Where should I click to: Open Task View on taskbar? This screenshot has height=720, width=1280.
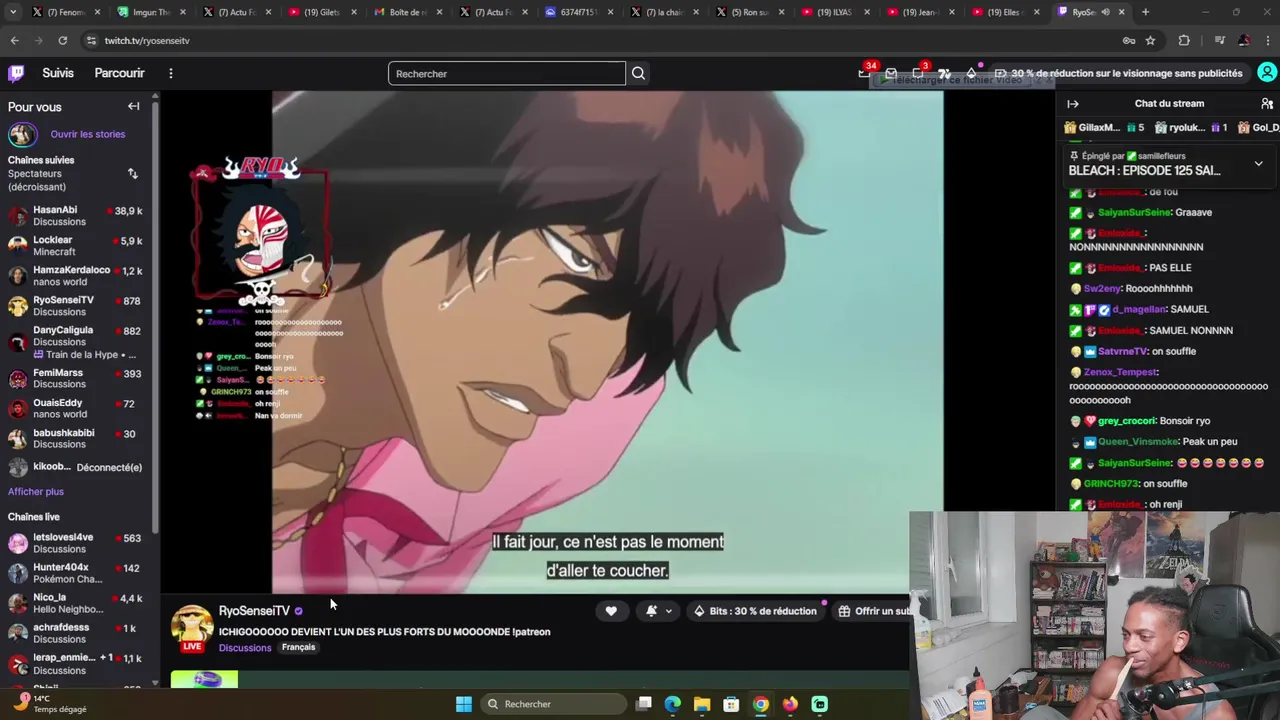(644, 704)
